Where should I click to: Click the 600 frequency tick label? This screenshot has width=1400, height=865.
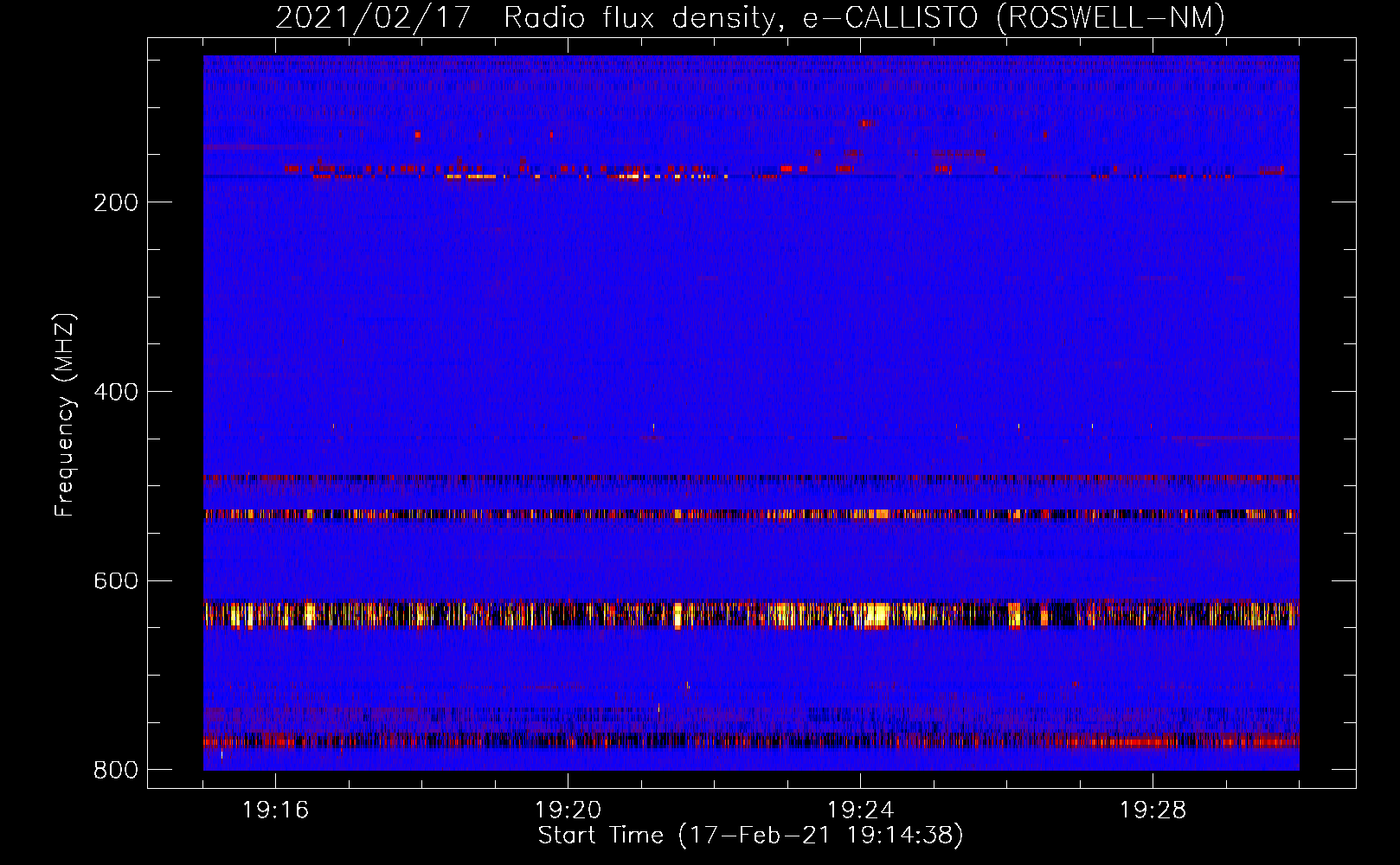116,580
